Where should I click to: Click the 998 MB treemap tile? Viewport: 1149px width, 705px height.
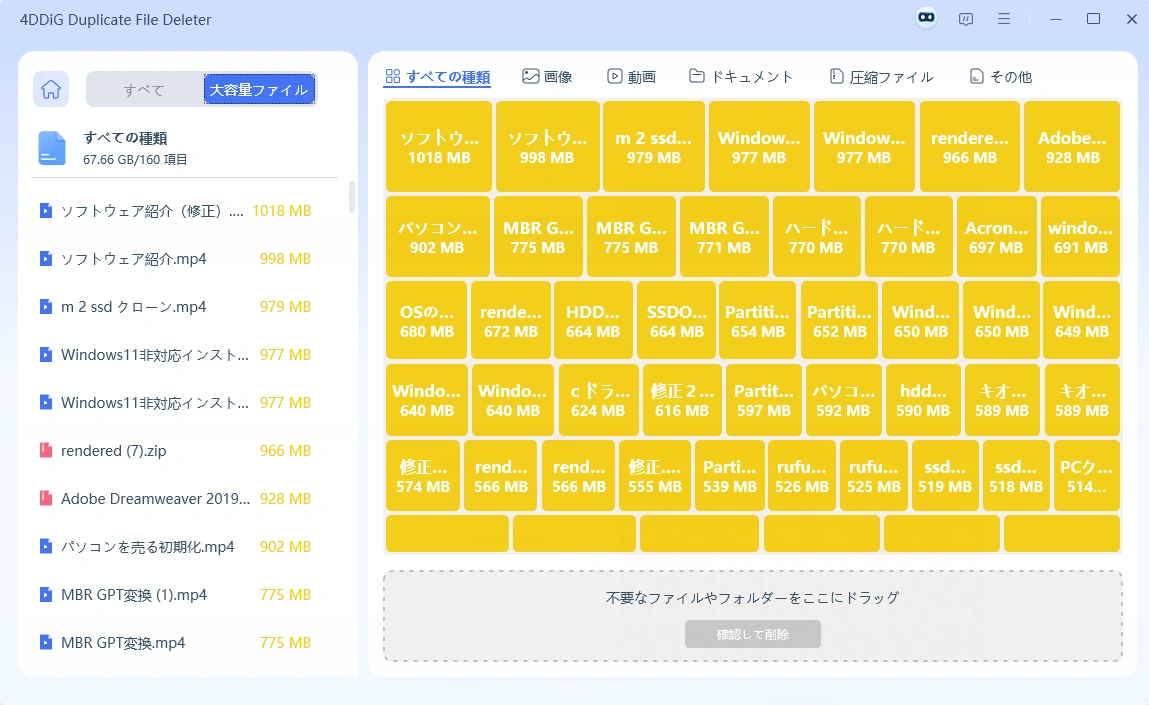547,147
